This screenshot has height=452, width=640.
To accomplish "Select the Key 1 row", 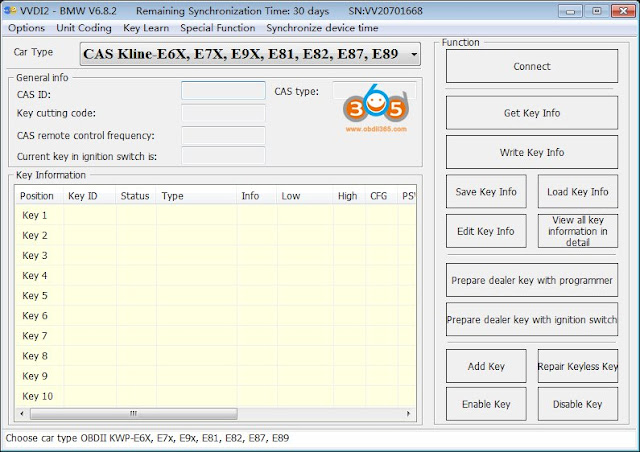I will [216, 215].
